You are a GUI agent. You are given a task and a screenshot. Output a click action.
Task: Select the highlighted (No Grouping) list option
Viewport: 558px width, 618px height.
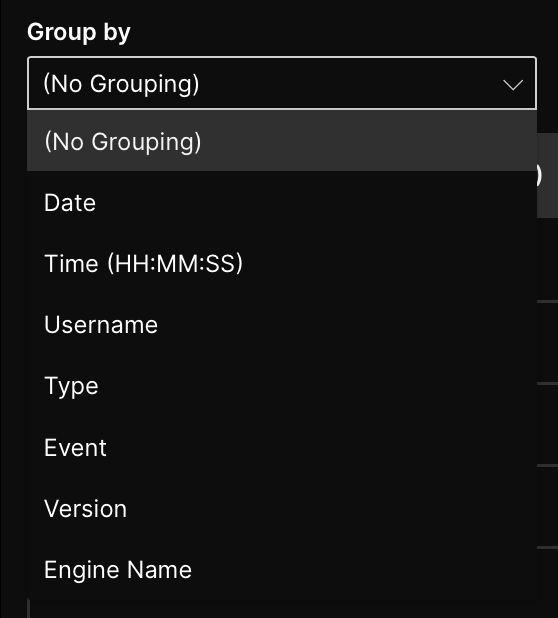coord(282,141)
